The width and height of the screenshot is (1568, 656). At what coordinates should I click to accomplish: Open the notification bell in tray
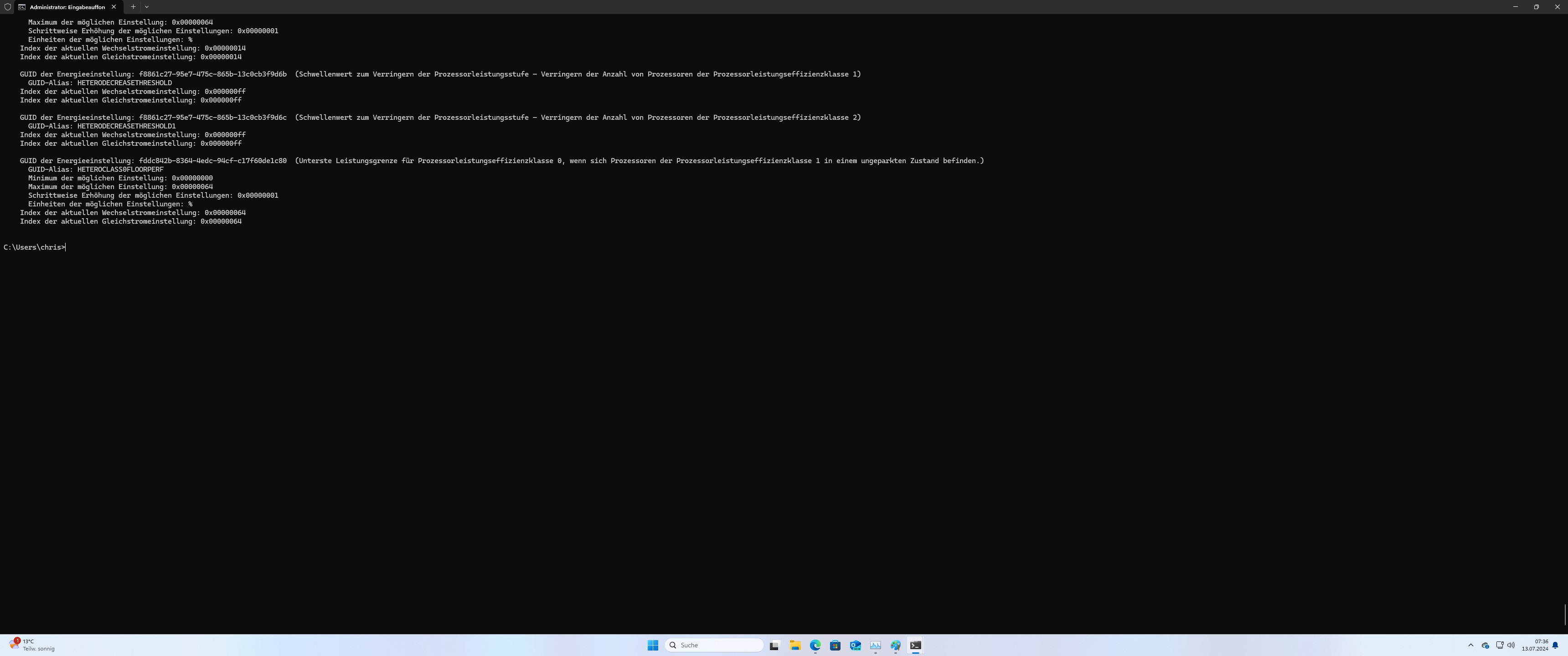(1555, 645)
